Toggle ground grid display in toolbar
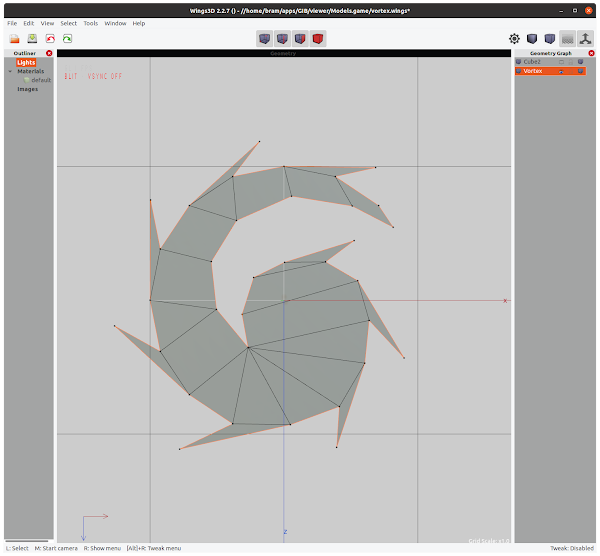This screenshot has width=600, height=556. (567, 39)
